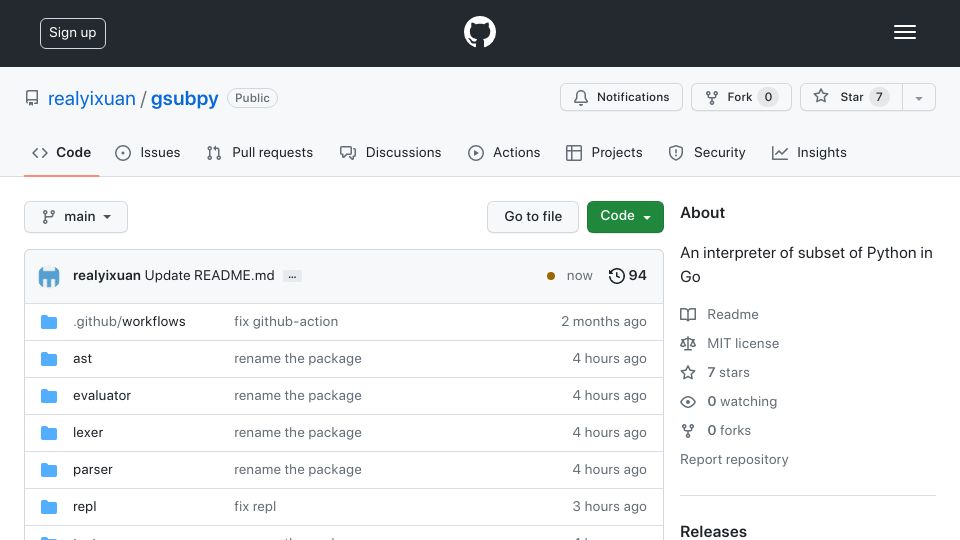Open the repl folder
Viewport: 960px width, 540px height.
tap(84, 507)
